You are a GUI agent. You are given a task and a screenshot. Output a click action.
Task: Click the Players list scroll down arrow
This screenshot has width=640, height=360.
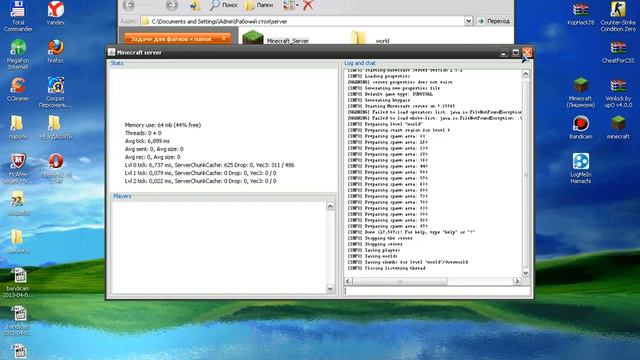click(x=330, y=289)
